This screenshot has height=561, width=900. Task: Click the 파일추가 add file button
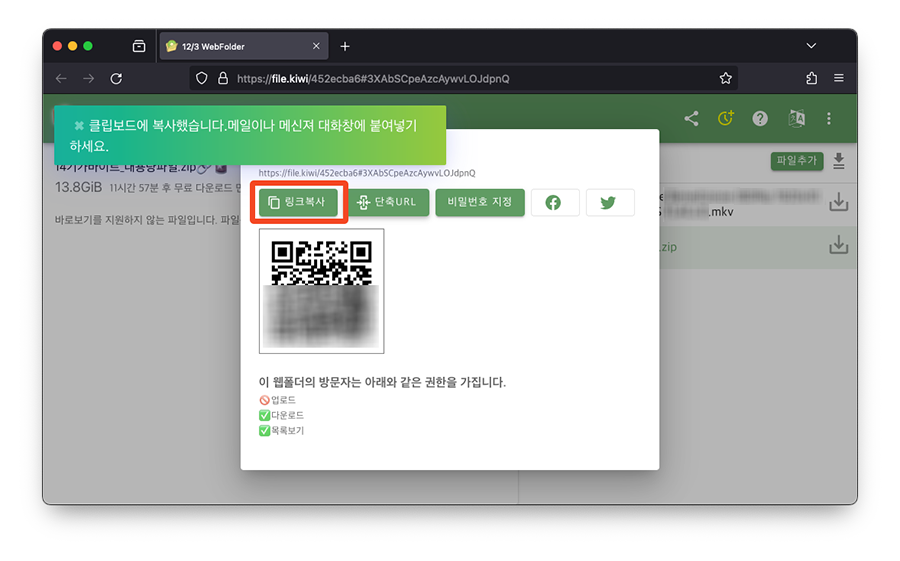click(x=796, y=161)
